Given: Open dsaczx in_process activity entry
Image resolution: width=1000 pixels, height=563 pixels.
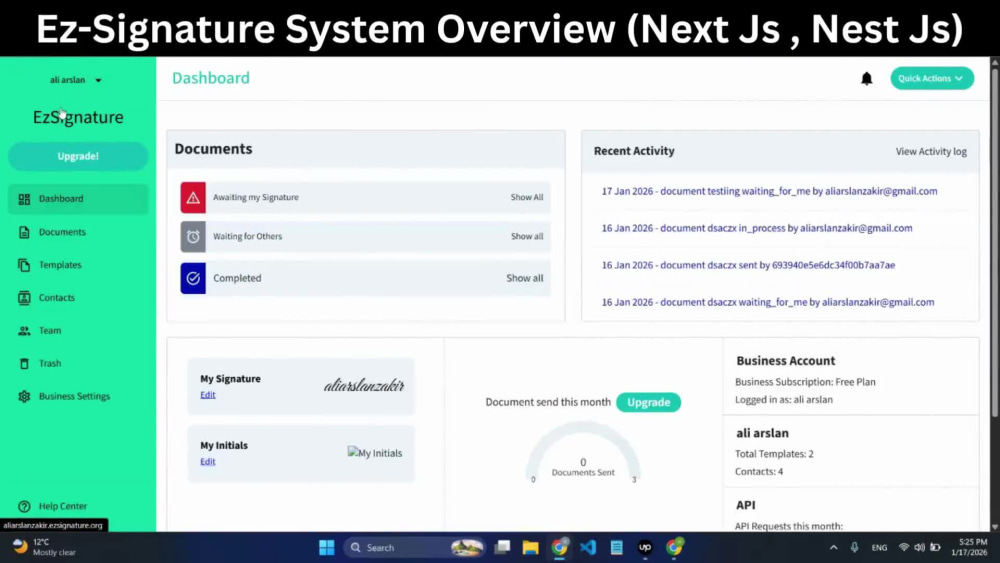Looking at the screenshot, I should click(x=756, y=228).
